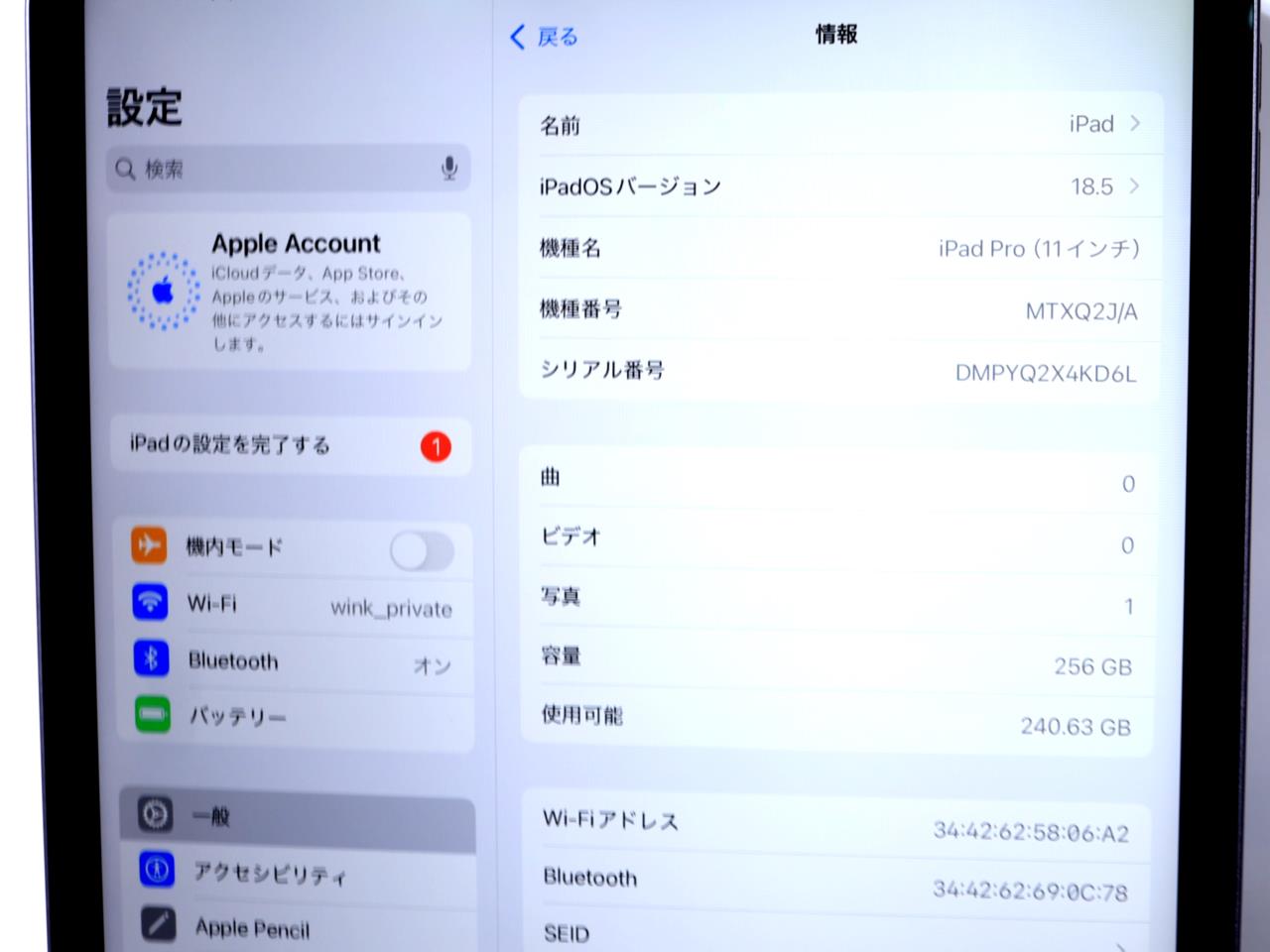
Task: Click the accessibility figure icon
Action: pos(157,869)
